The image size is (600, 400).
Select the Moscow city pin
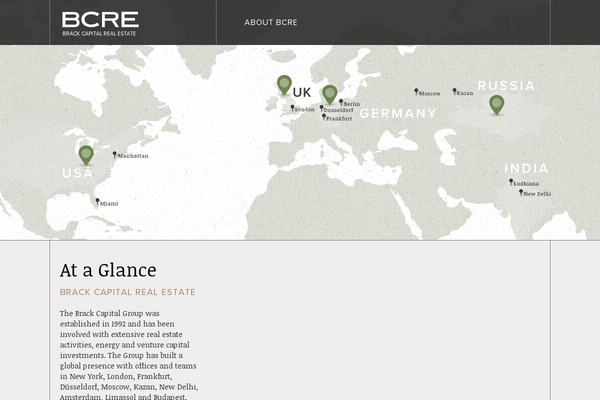tap(416, 91)
